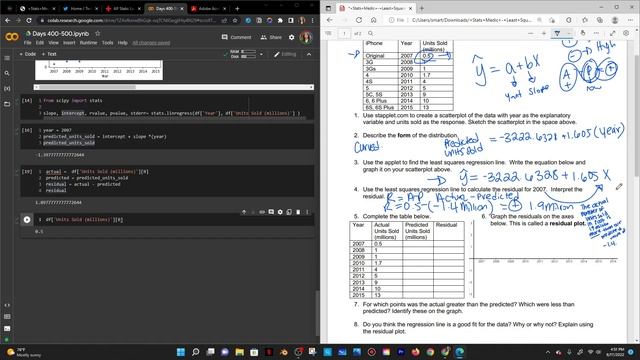Copy link to cell icon
Screen dimensions: 640x360
262,212
